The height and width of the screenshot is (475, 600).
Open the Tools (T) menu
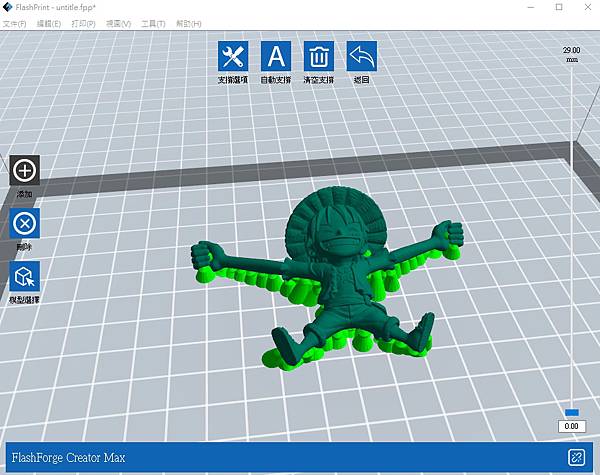[x=153, y=24]
